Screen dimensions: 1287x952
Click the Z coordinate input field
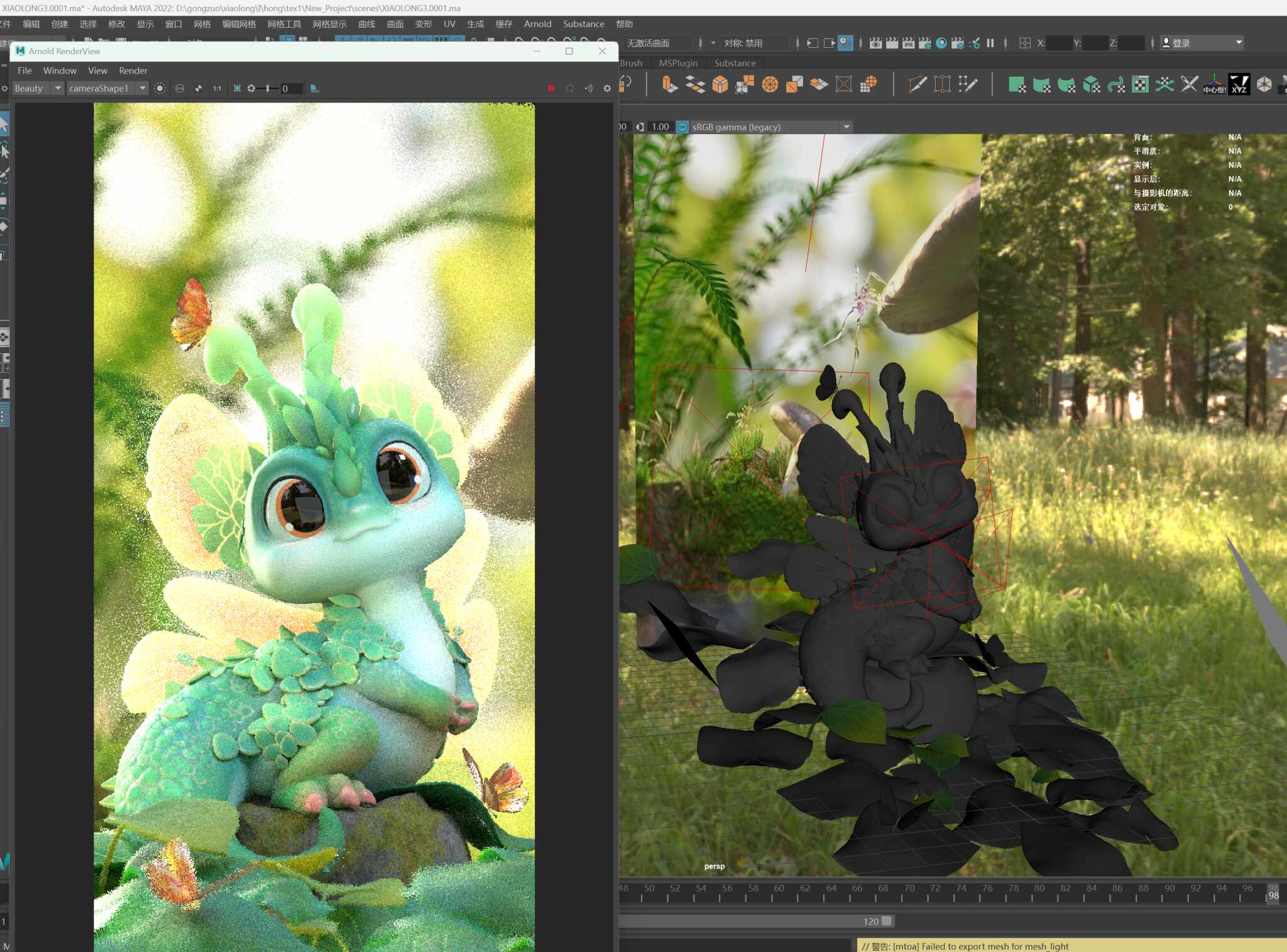pyautogui.click(x=1131, y=43)
